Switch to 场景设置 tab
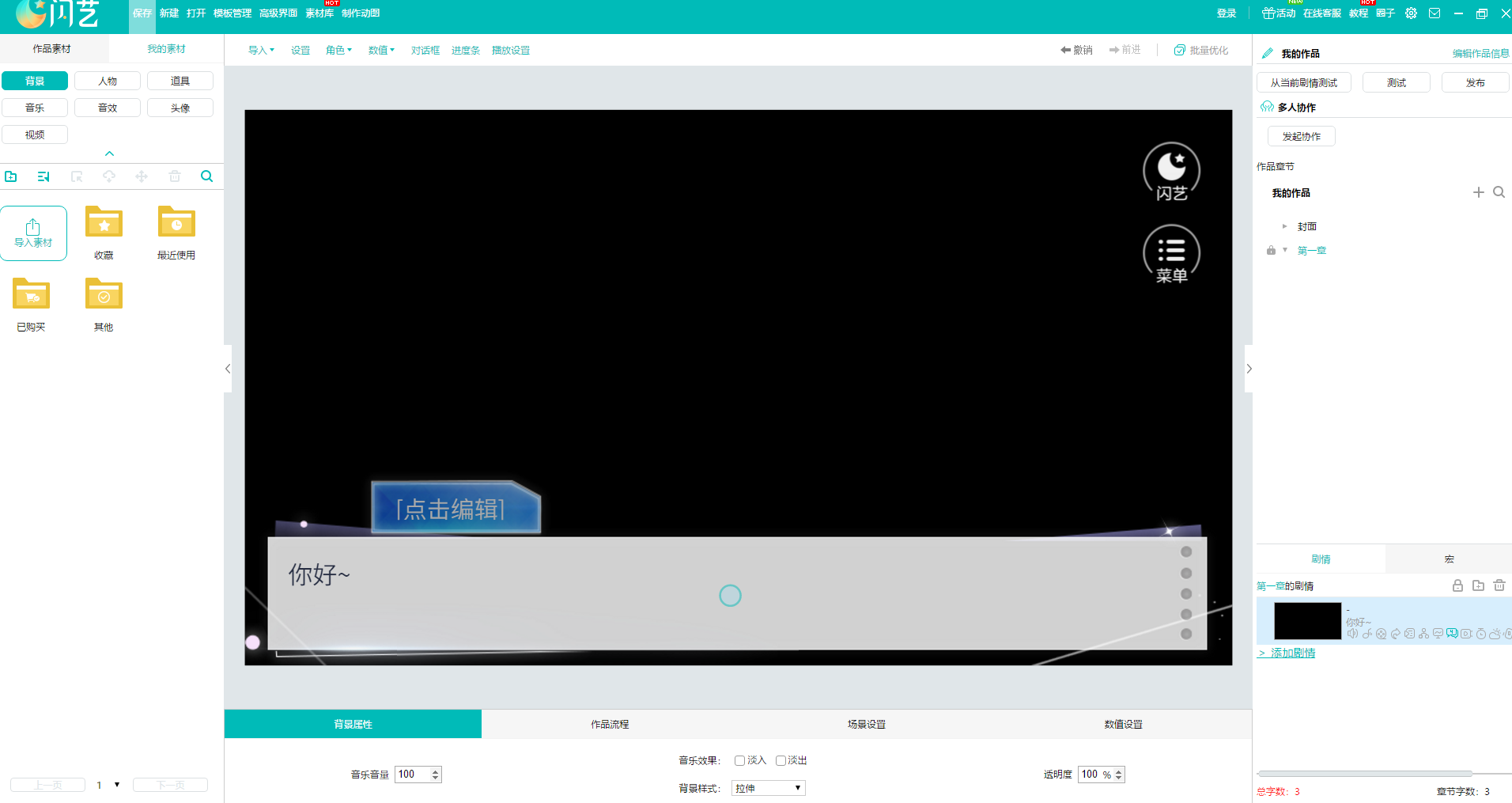Viewport: 1512px width, 803px height. tap(867, 724)
